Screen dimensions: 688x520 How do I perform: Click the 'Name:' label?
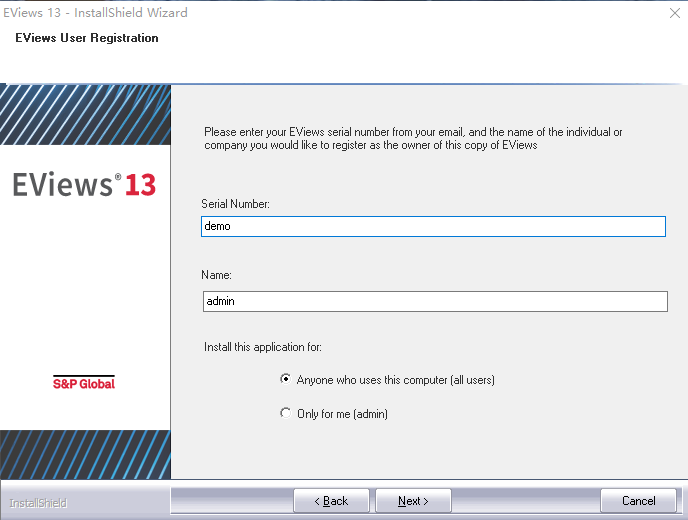(216, 275)
